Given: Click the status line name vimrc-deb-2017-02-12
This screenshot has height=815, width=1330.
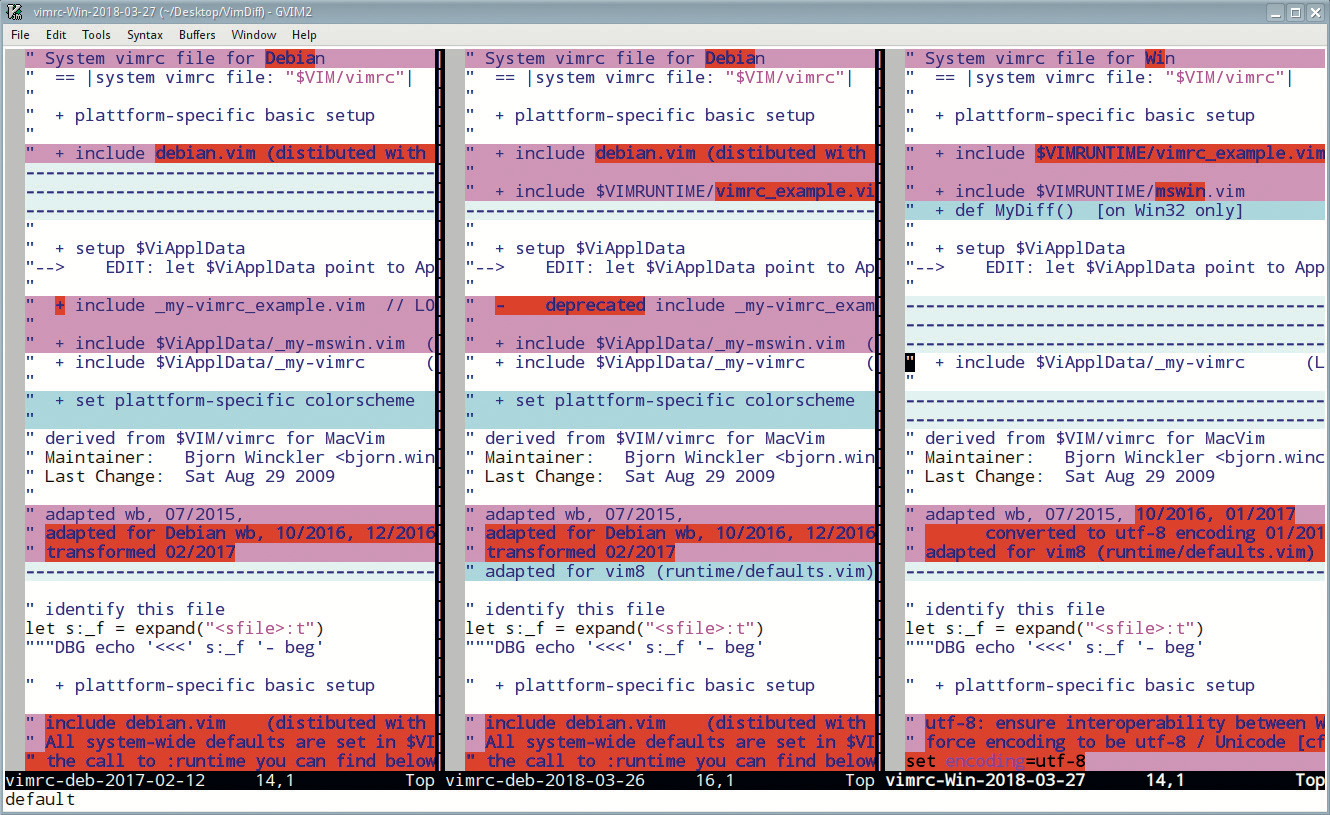Looking at the screenshot, I should pyautogui.click(x=105, y=780).
